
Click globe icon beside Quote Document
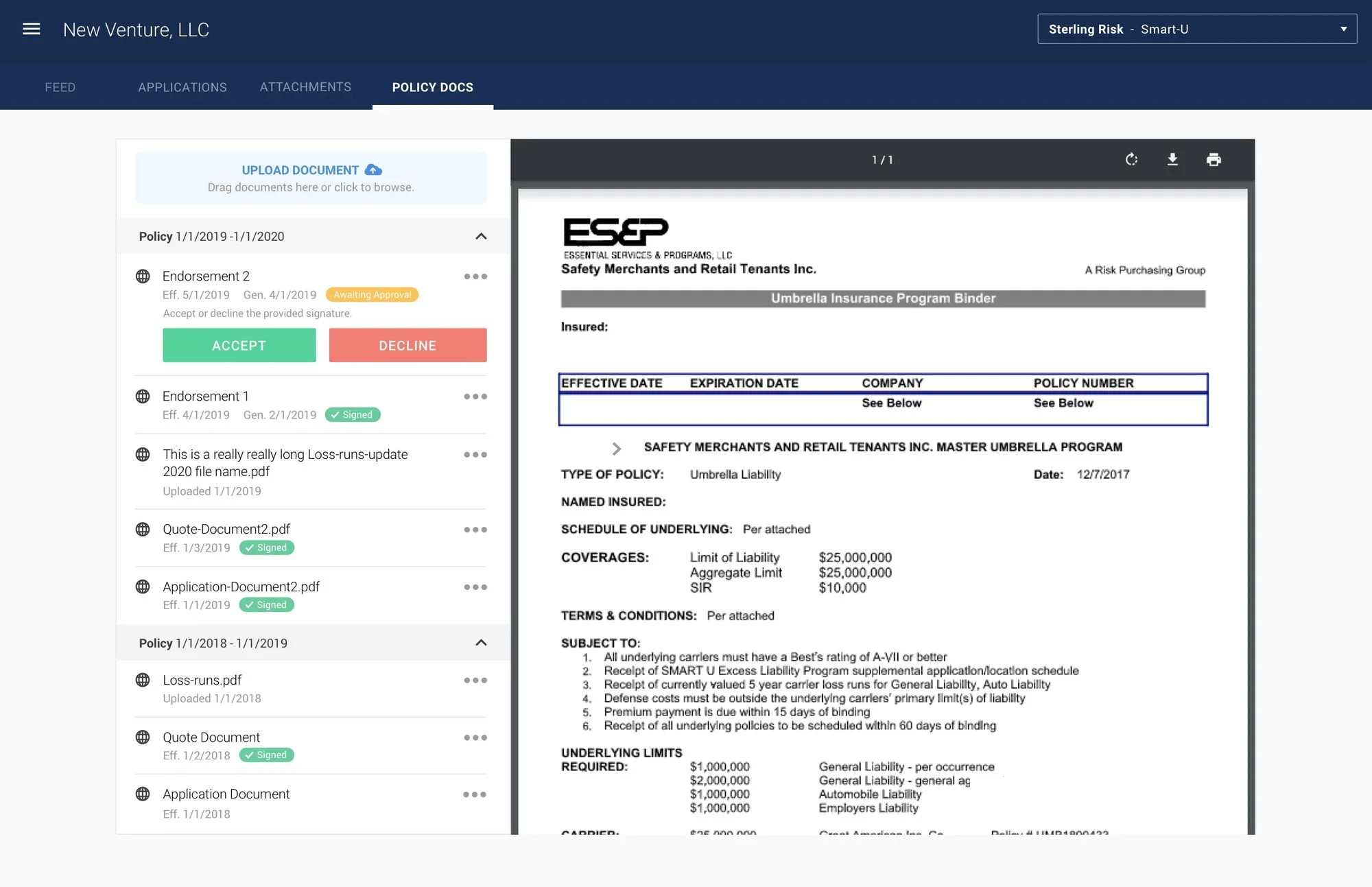[x=143, y=737]
